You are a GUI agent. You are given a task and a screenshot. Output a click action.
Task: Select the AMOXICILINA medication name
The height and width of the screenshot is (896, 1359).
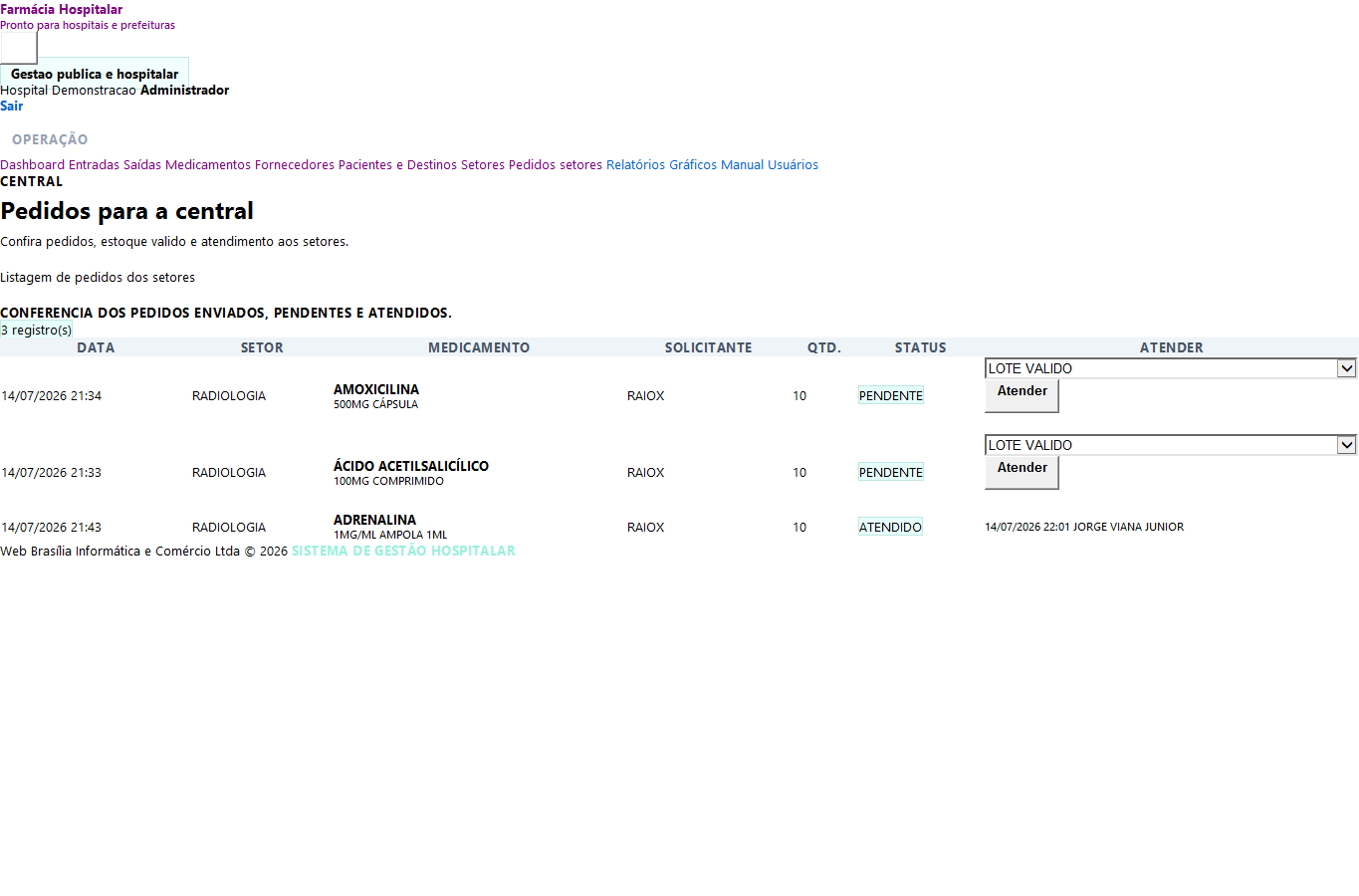[376, 389]
